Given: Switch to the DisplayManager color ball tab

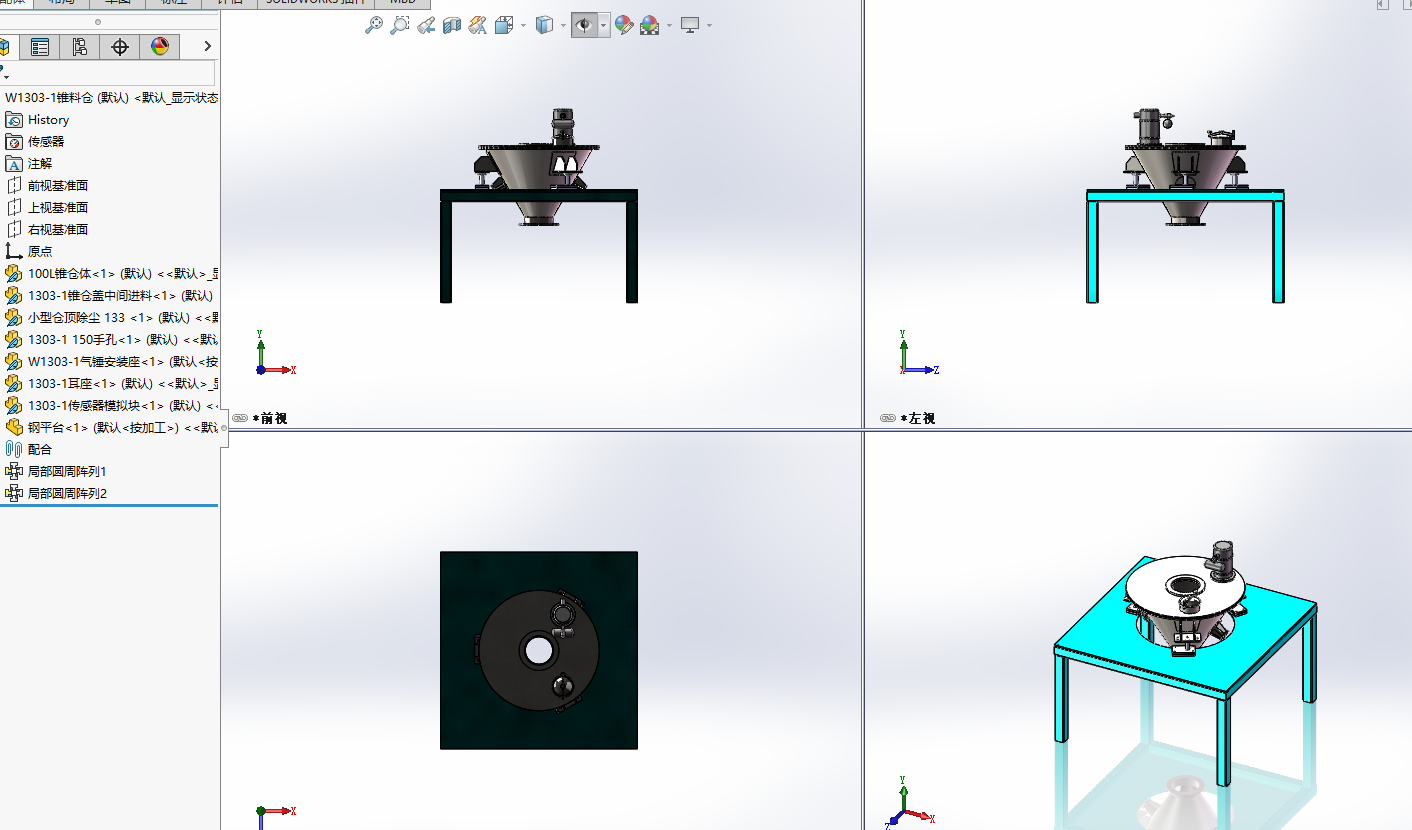Looking at the screenshot, I should [160, 46].
